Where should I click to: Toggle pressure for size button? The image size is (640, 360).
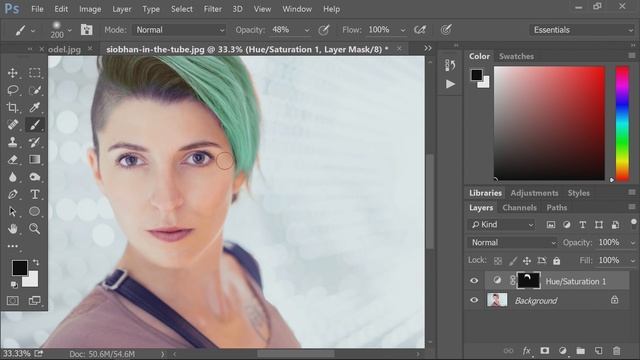[446, 30]
